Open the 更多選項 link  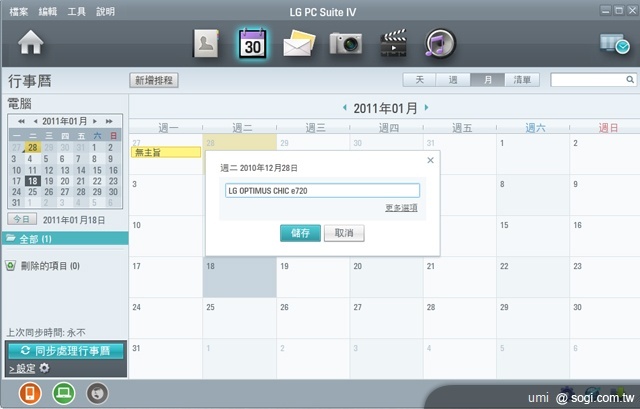coord(401,208)
